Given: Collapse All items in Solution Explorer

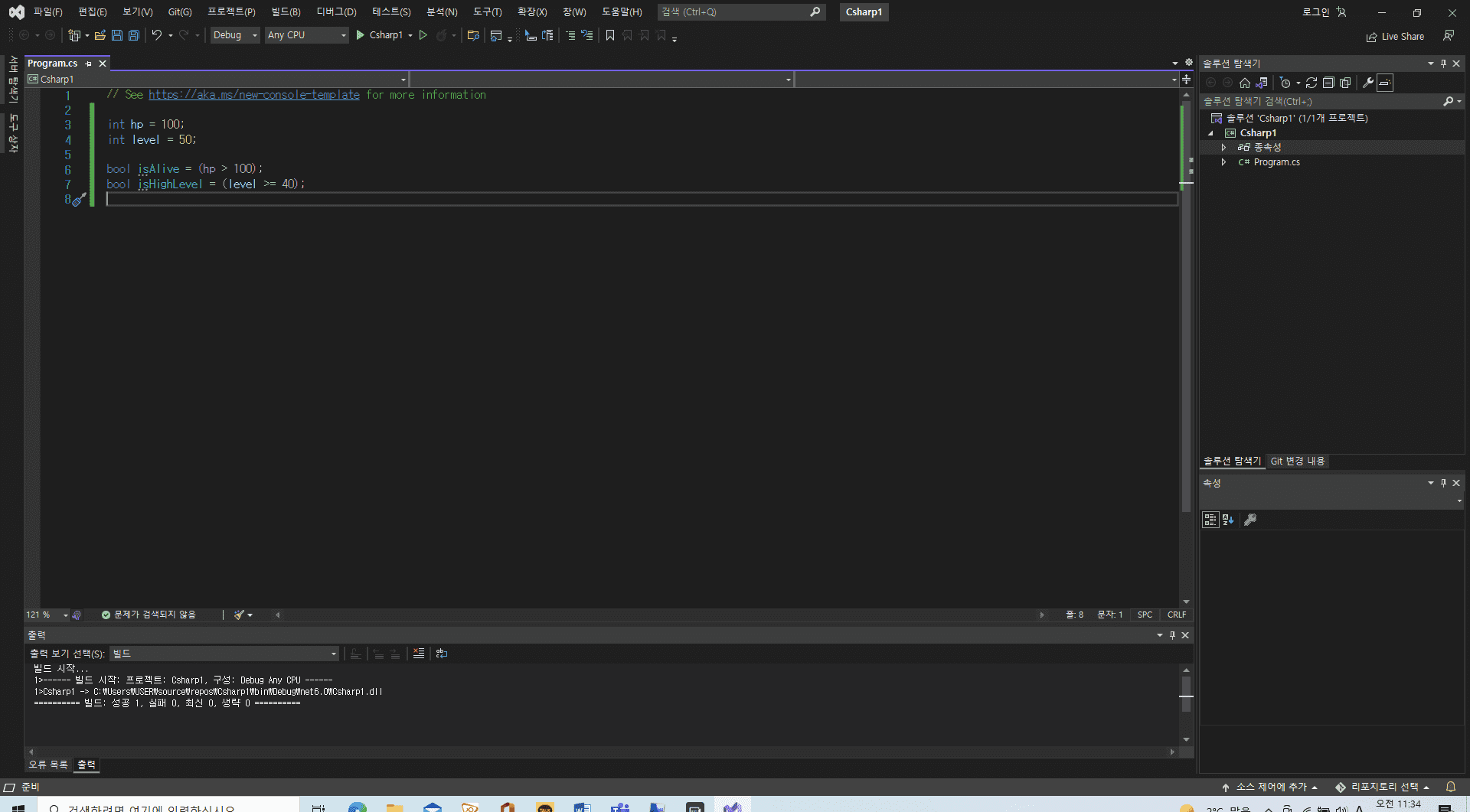Looking at the screenshot, I should point(1328,83).
